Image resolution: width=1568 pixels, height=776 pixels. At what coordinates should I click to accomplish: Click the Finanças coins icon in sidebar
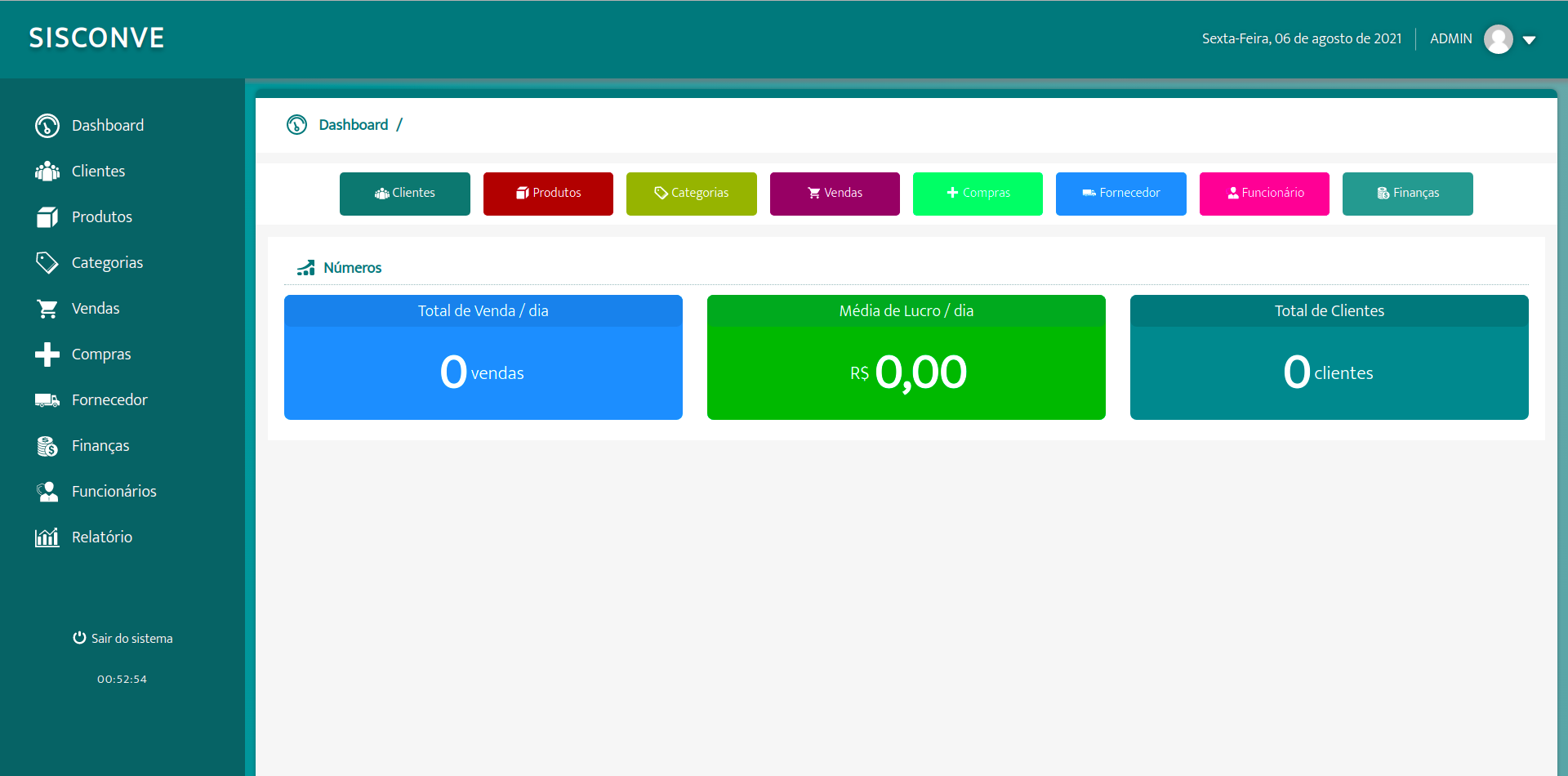point(47,446)
